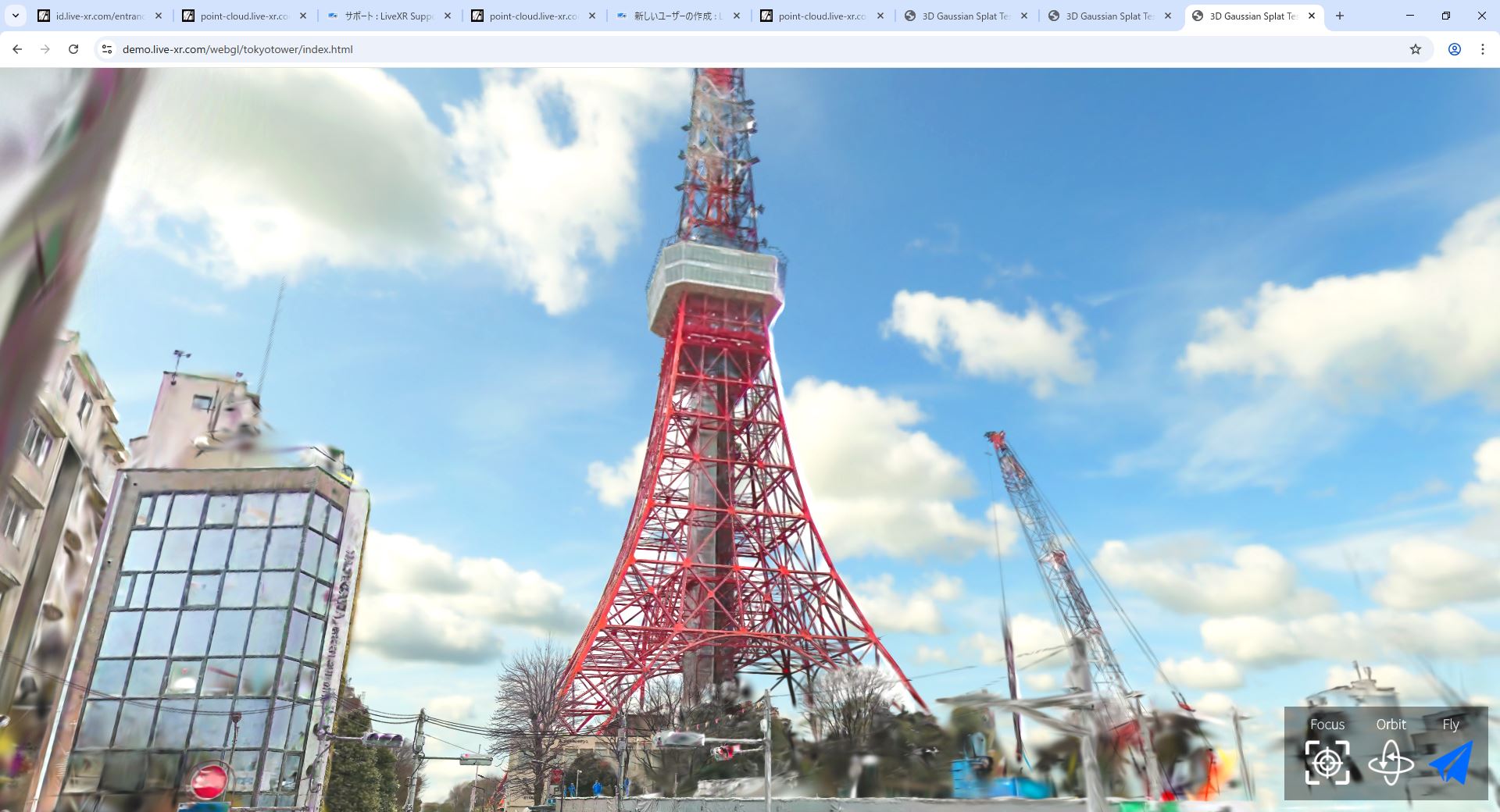Expand the tab search dropdown arrow

pos(15,16)
